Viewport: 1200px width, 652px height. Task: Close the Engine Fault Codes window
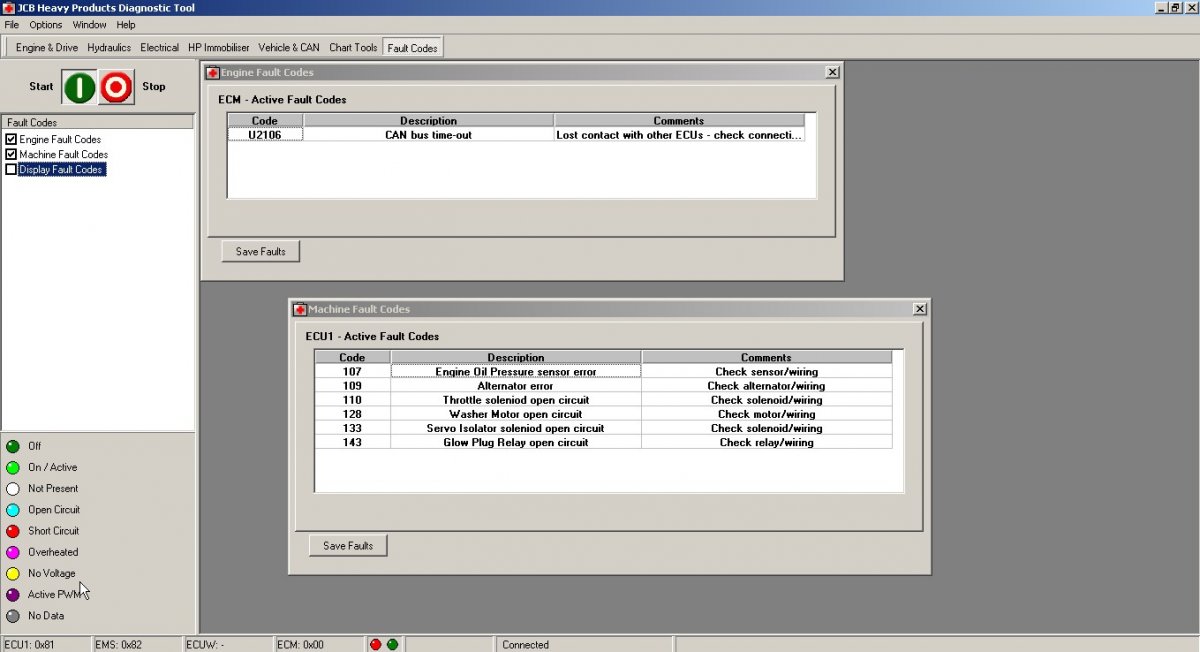[x=832, y=72]
